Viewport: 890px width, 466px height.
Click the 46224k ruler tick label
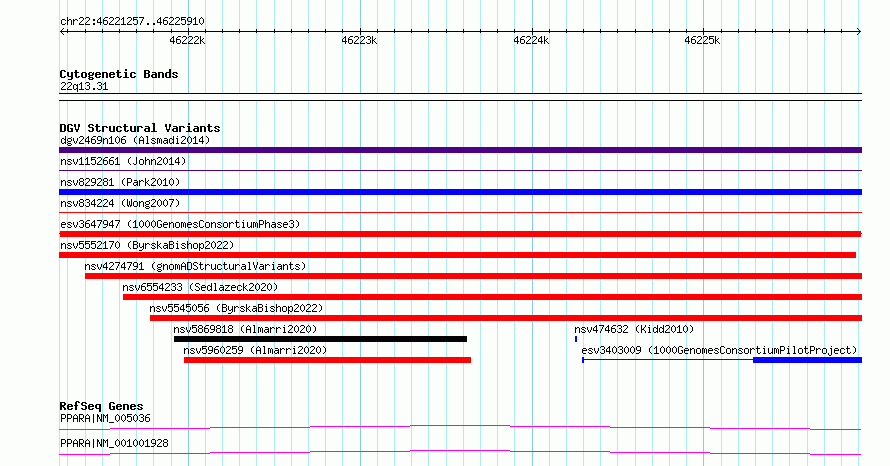[x=531, y=40]
